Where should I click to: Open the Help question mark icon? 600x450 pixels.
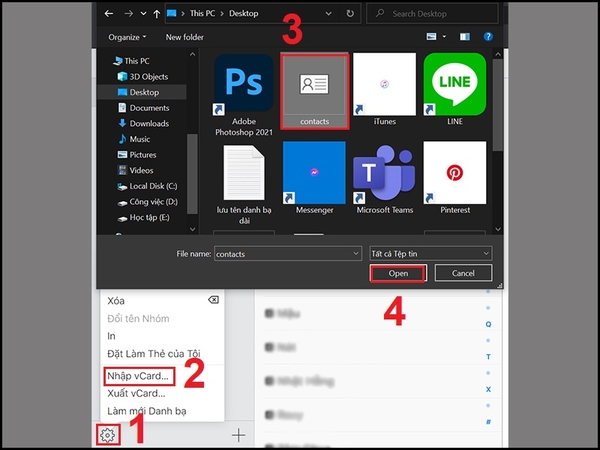(x=488, y=37)
